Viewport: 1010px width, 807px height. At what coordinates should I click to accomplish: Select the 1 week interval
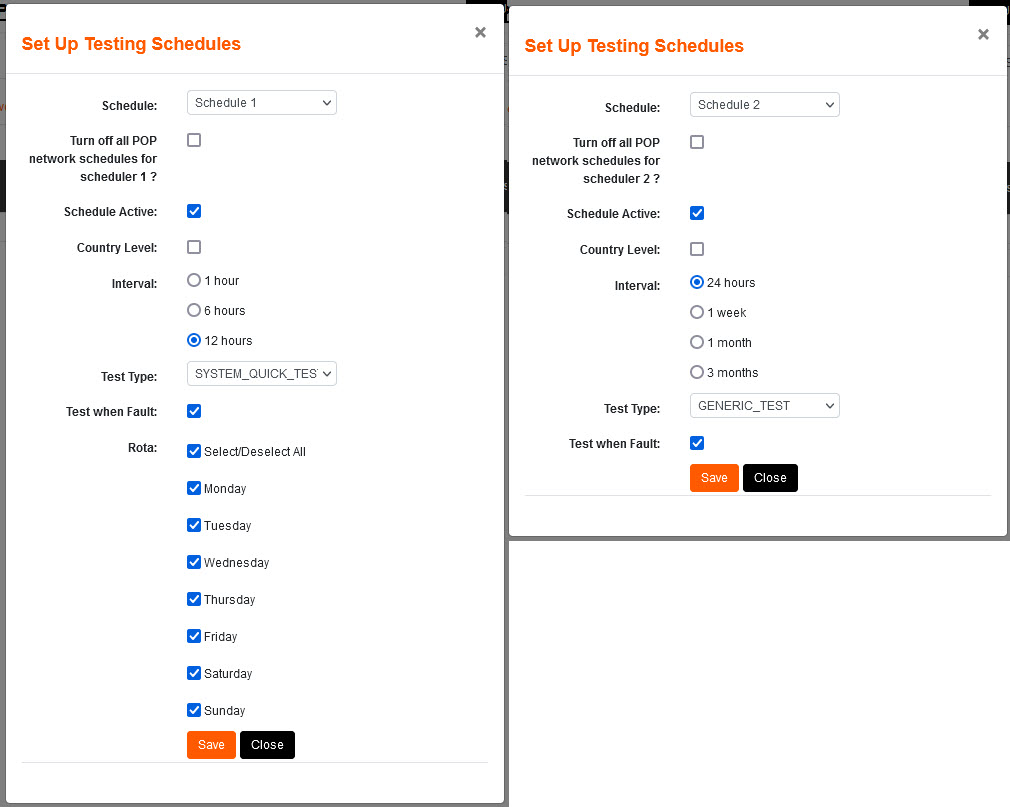click(698, 313)
